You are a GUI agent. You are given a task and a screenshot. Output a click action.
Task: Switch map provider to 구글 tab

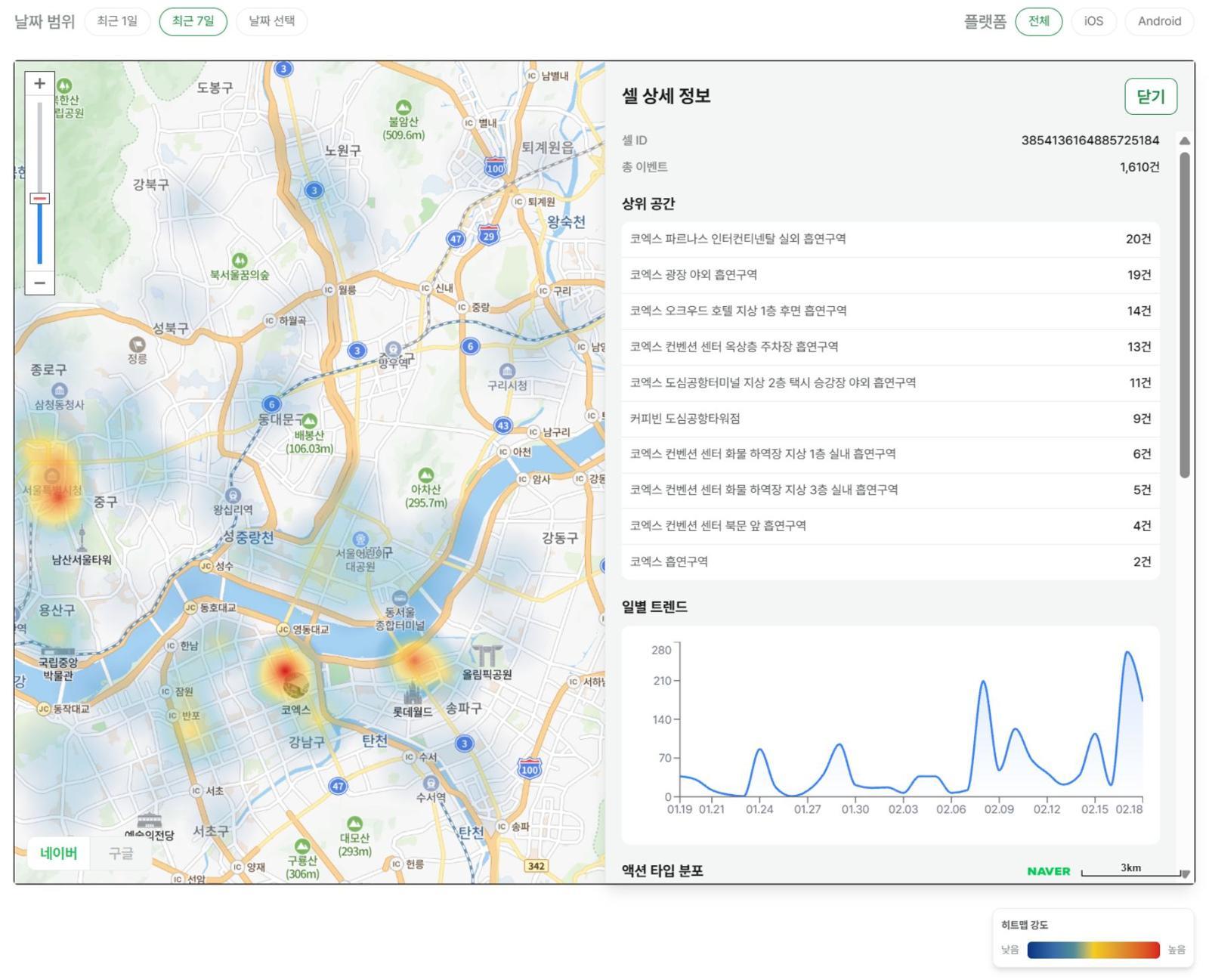click(x=121, y=853)
